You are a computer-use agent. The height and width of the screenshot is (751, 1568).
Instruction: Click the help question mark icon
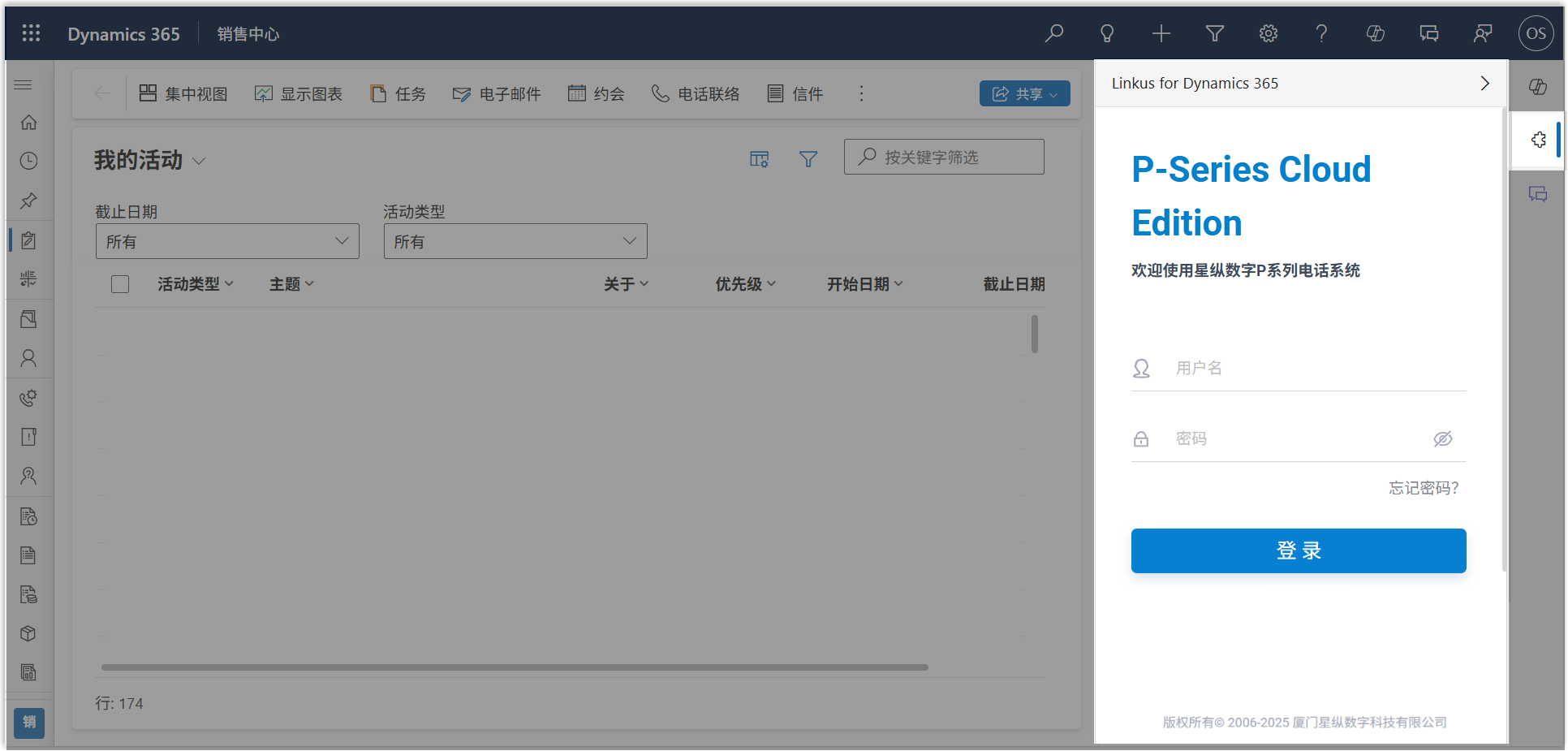click(x=1321, y=33)
